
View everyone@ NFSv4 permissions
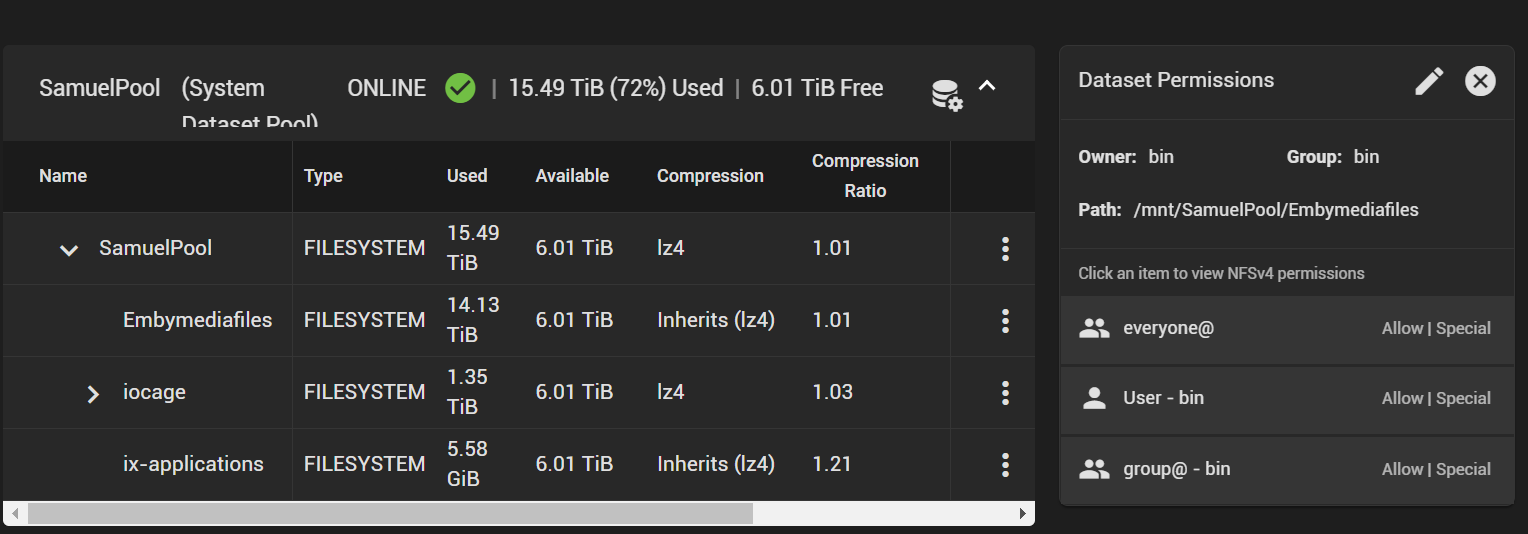(1287, 329)
